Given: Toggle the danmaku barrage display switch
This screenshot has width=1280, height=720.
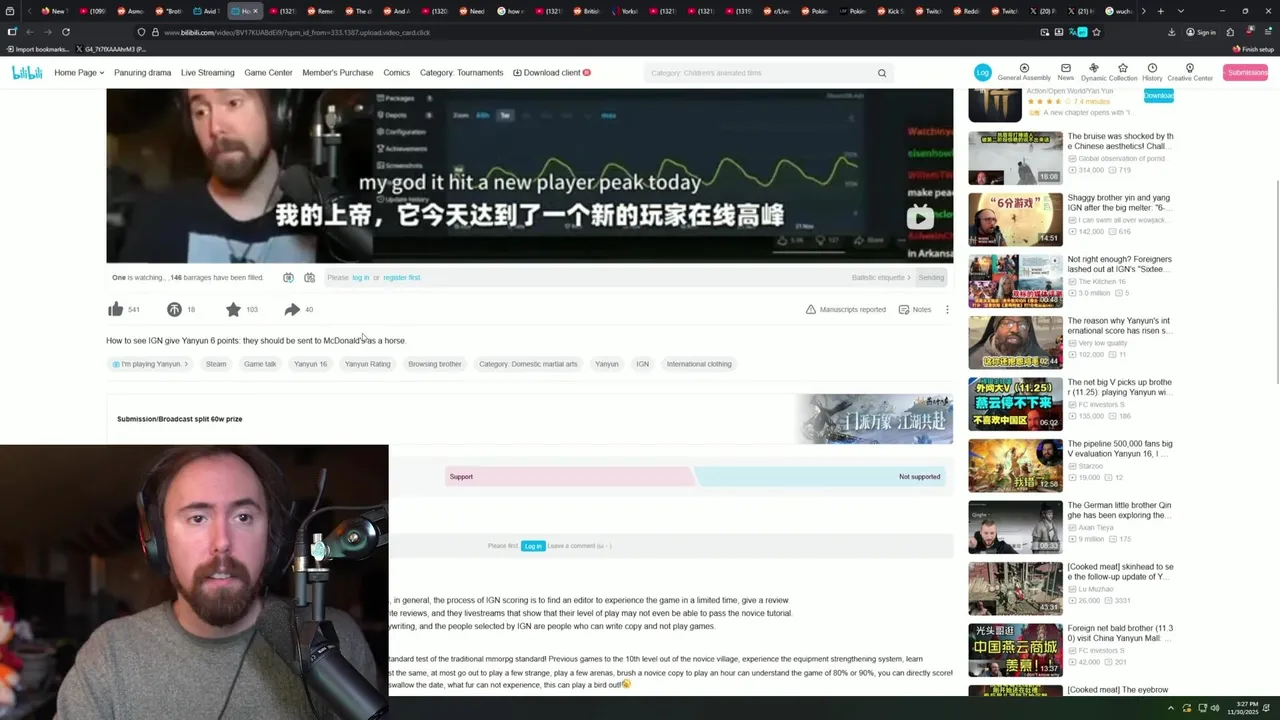Looking at the screenshot, I should point(288,277).
